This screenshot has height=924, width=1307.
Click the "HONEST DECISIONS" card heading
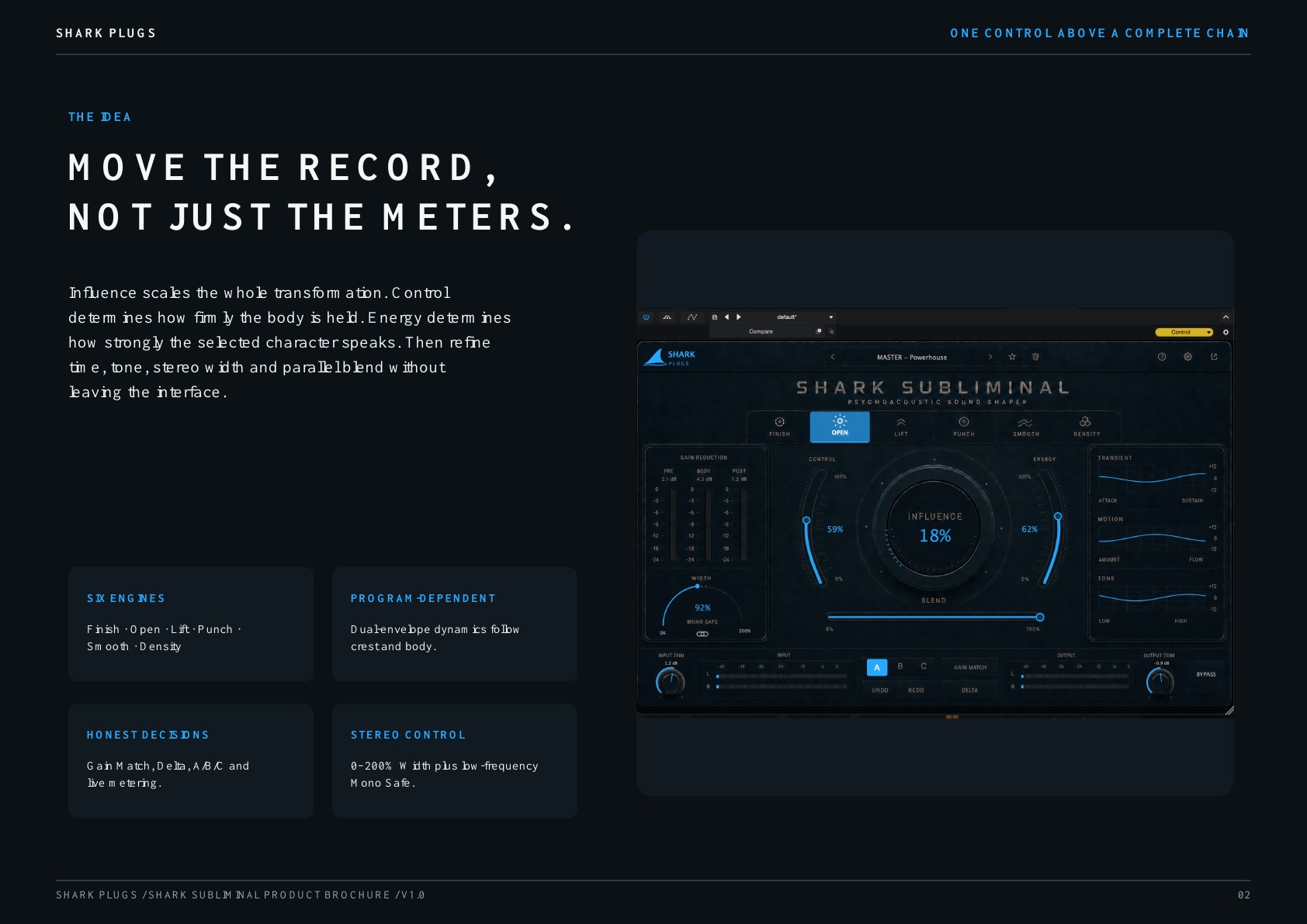147,735
